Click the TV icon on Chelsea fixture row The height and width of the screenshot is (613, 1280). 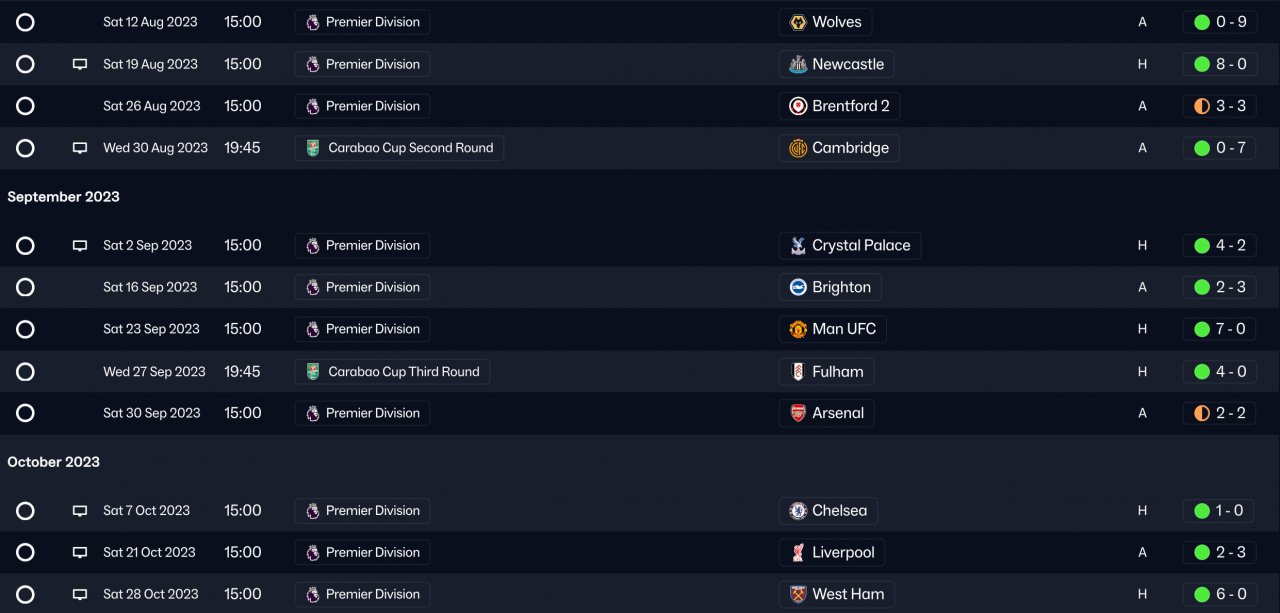(x=80, y=511)
